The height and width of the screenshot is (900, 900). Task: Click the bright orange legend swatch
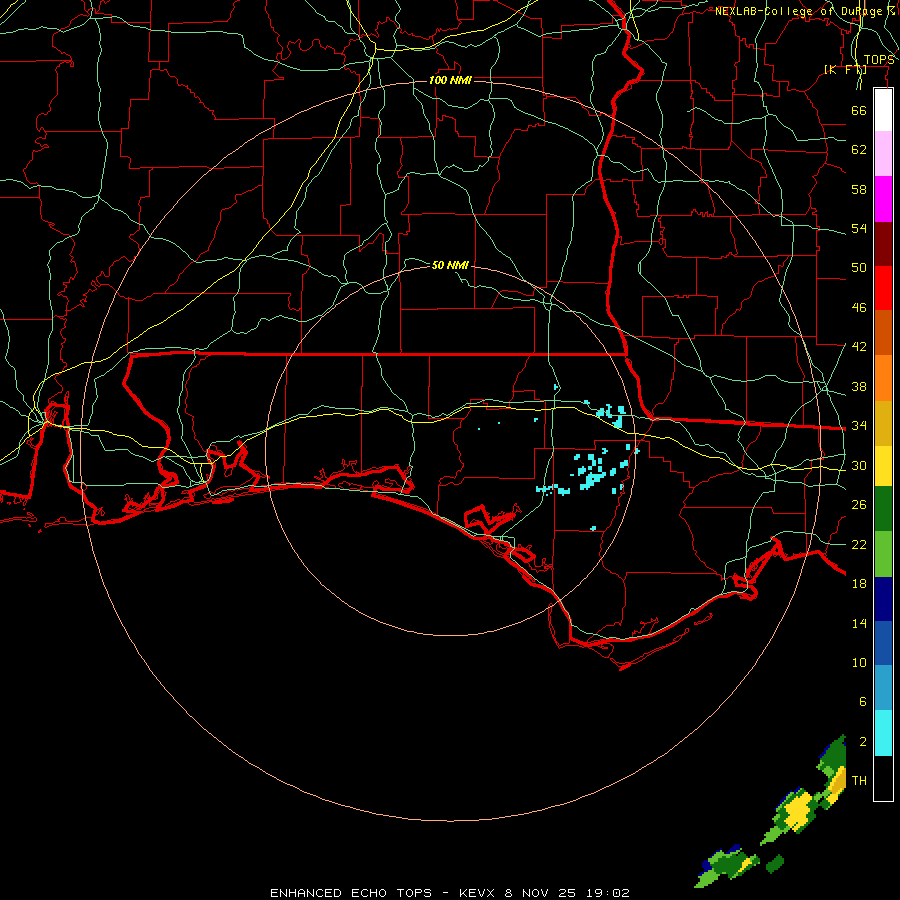coord(883,378)
